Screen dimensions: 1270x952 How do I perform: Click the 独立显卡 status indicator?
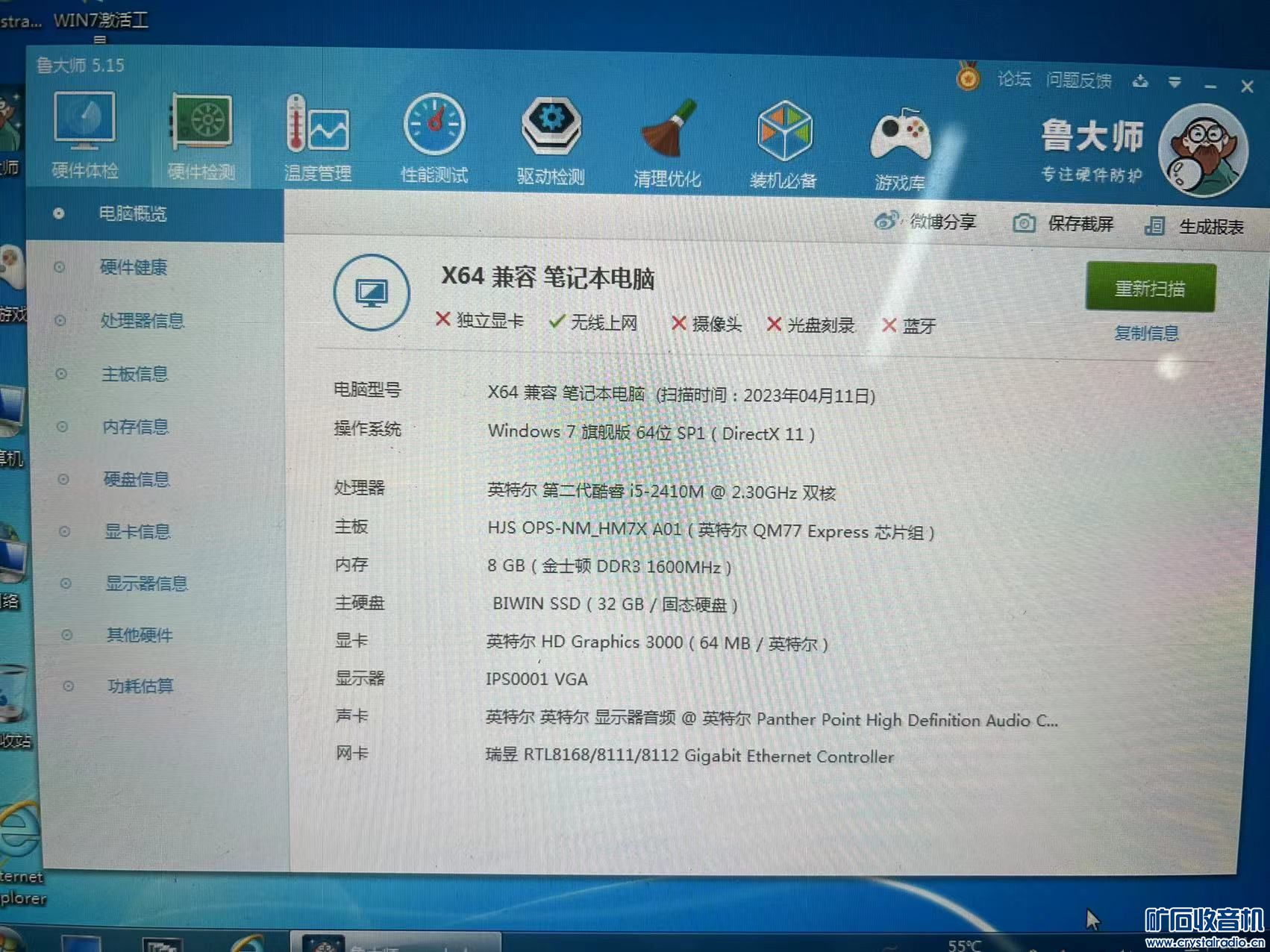tap(479, 320)
